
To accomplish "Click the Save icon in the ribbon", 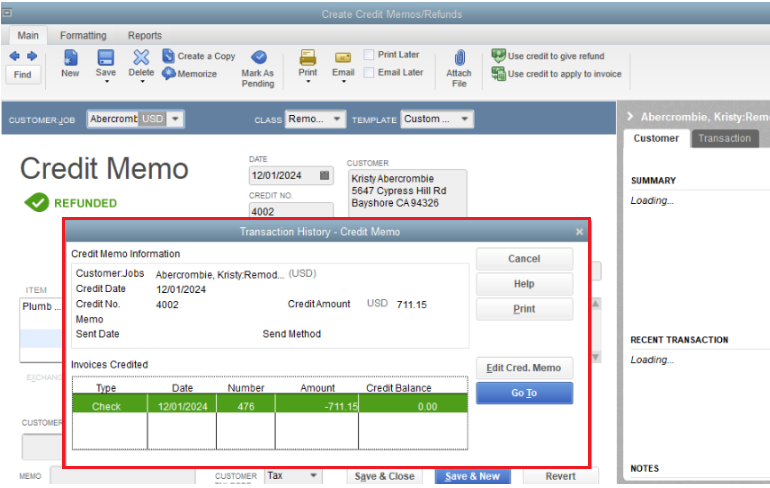I will (105, 62).
